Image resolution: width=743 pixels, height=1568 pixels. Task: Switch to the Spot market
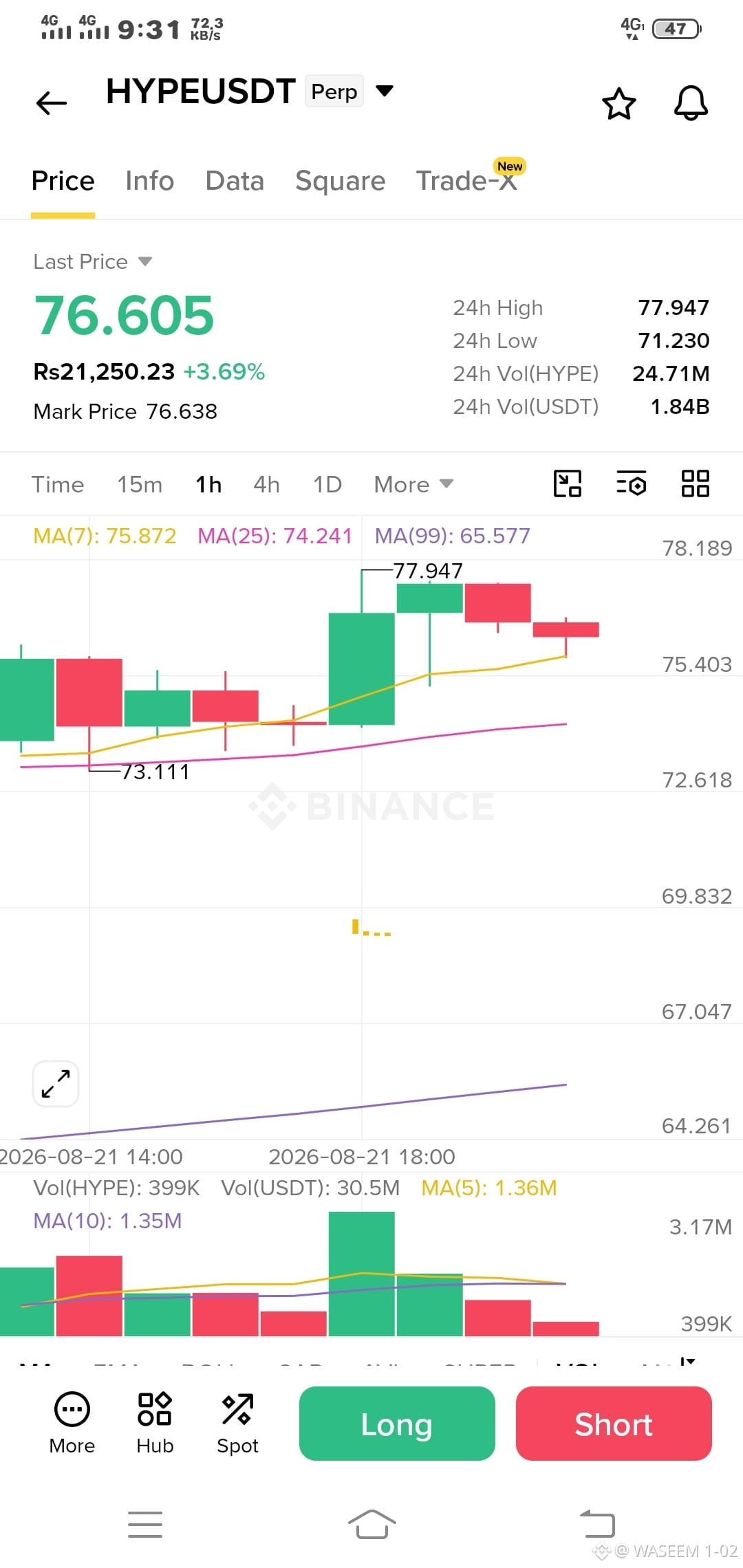point(237,1424)
